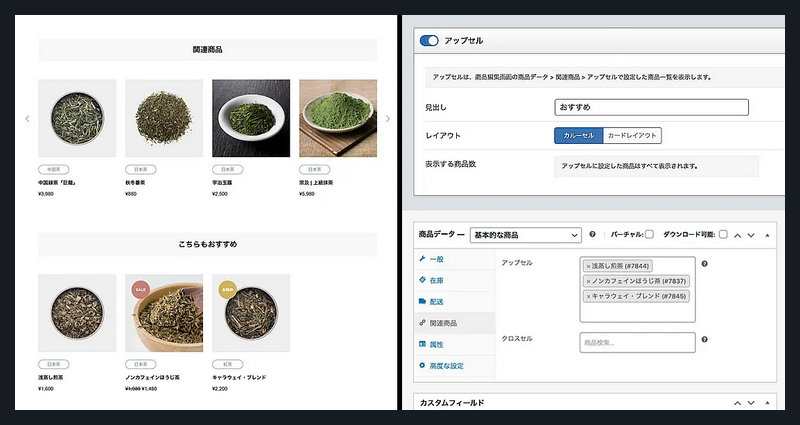Show previous items in the 関連商品 carousel

coord(27,119)
